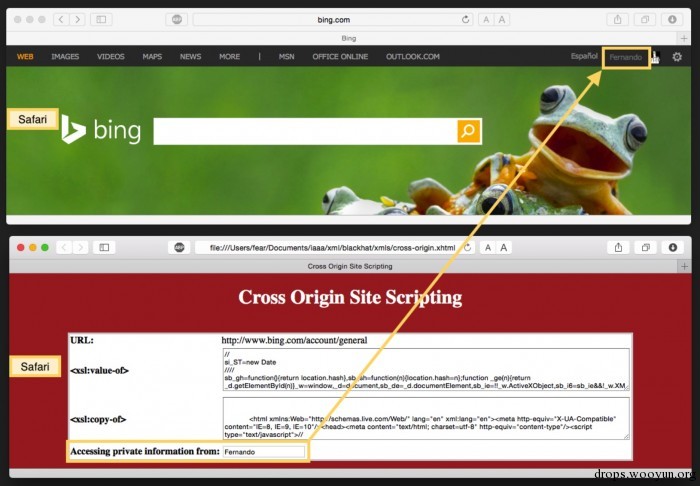
Task: Reload the cross-origin.xhtml page
Action: click(x=467, y=247)
